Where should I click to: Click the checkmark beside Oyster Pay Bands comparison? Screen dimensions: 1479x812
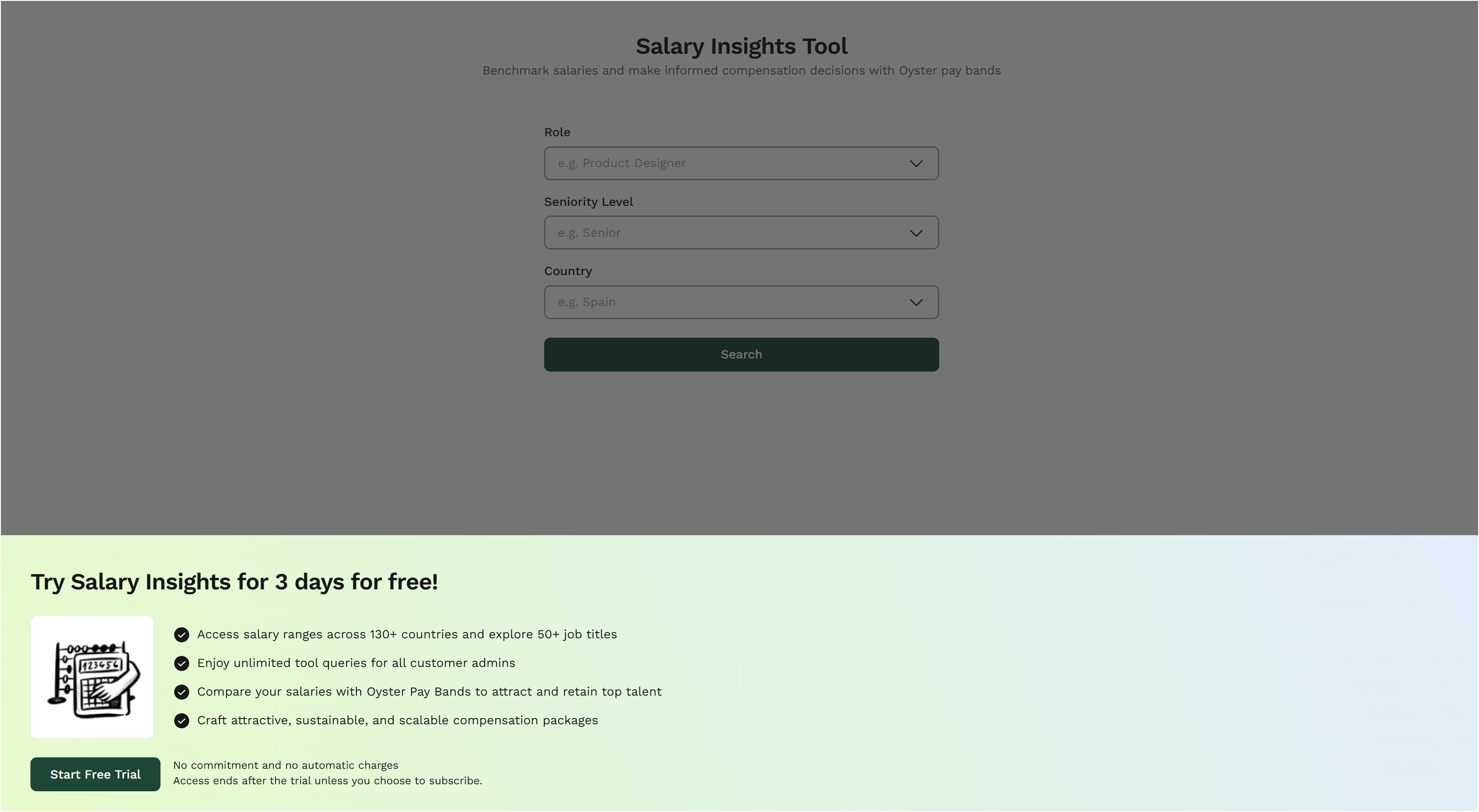pos(181,692)
